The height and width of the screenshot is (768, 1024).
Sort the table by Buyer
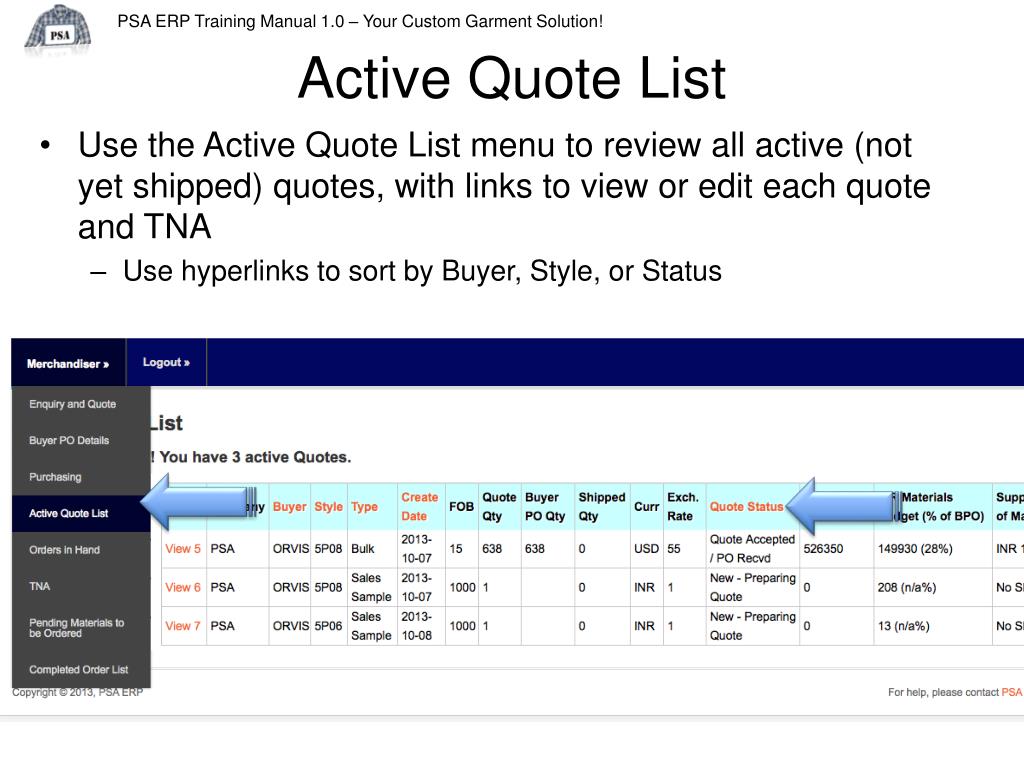pos(289,507)
